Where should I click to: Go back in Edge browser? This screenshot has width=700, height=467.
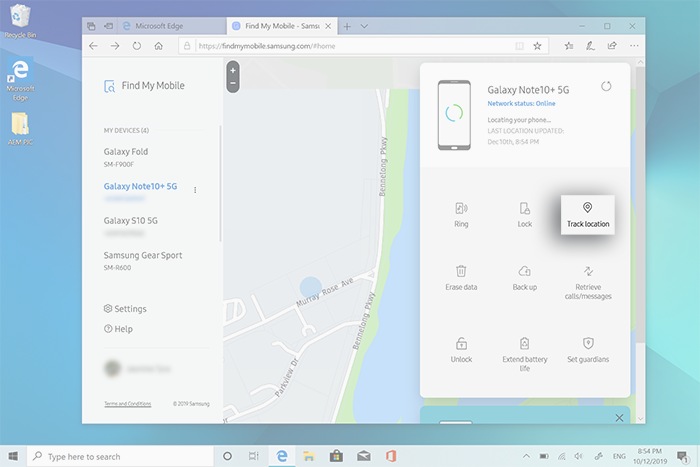coord(93,46)
